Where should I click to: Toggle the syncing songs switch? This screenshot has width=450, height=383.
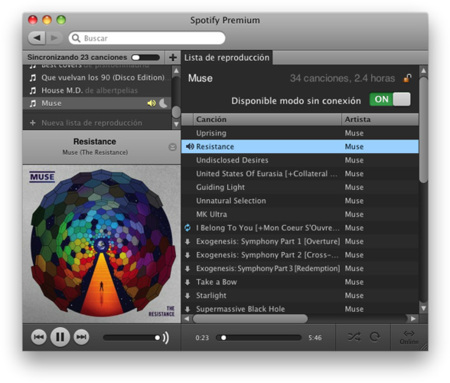click(145, 57)
